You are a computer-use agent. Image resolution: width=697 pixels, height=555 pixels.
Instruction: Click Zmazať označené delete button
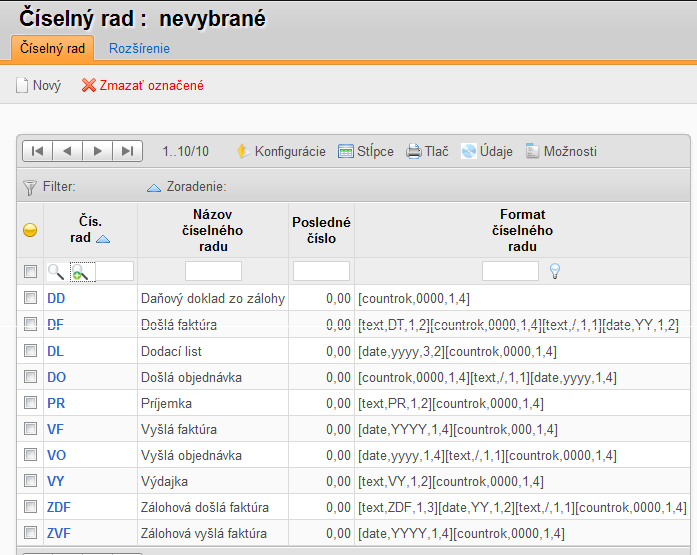pos(143,85)
